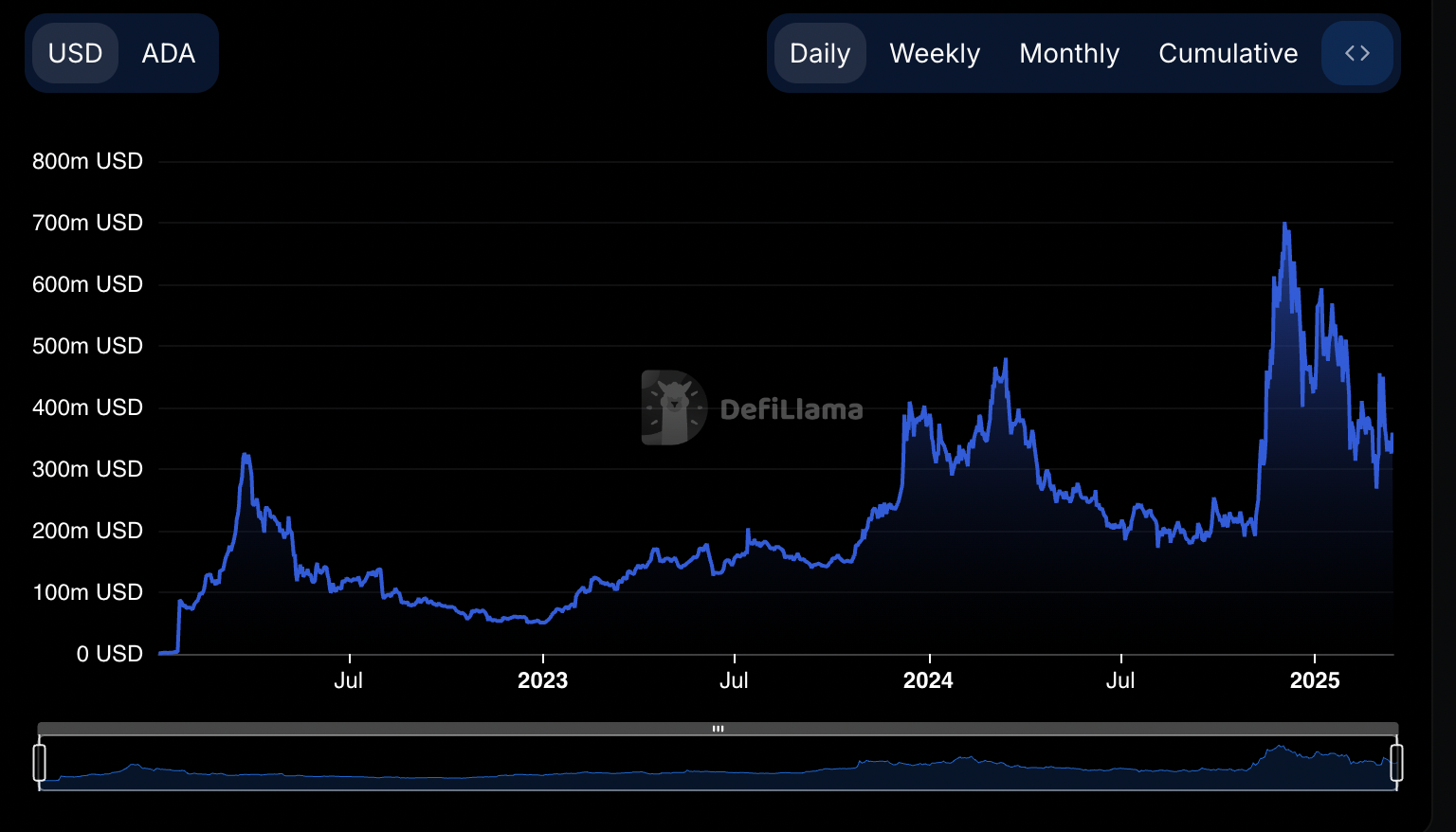1456x832 pixels.
Task: Click the Jul label between 2023 and 2024
Action: (x=734, y=680)
